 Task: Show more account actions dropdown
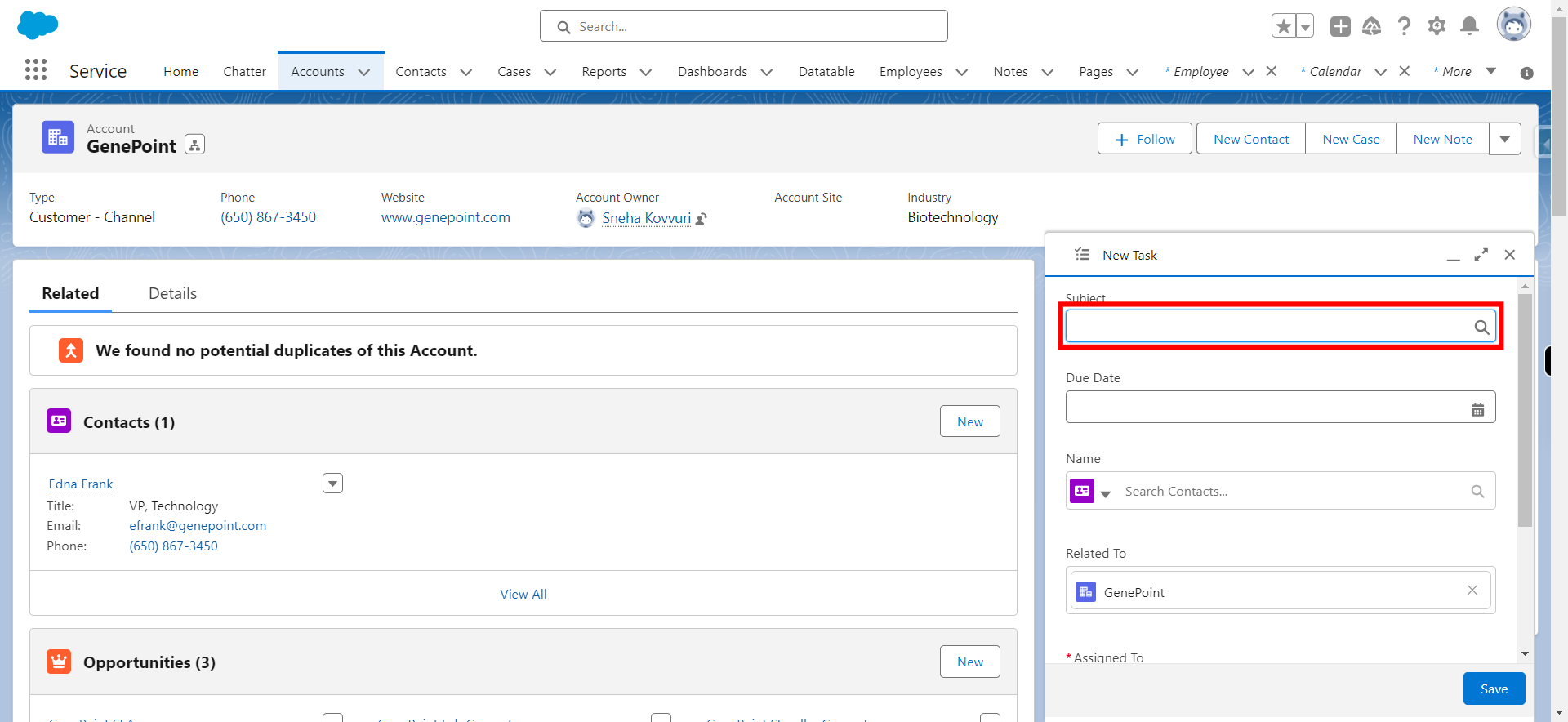[1505, 139]
